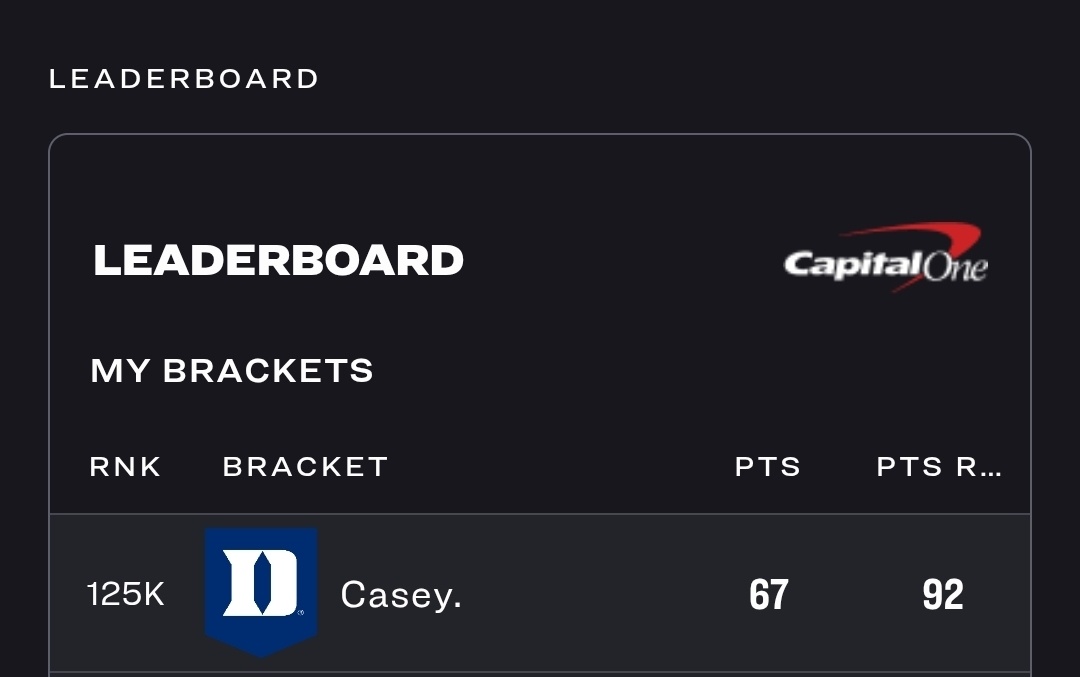Click the letter D on the Duke shield

[x=260, y=582]
